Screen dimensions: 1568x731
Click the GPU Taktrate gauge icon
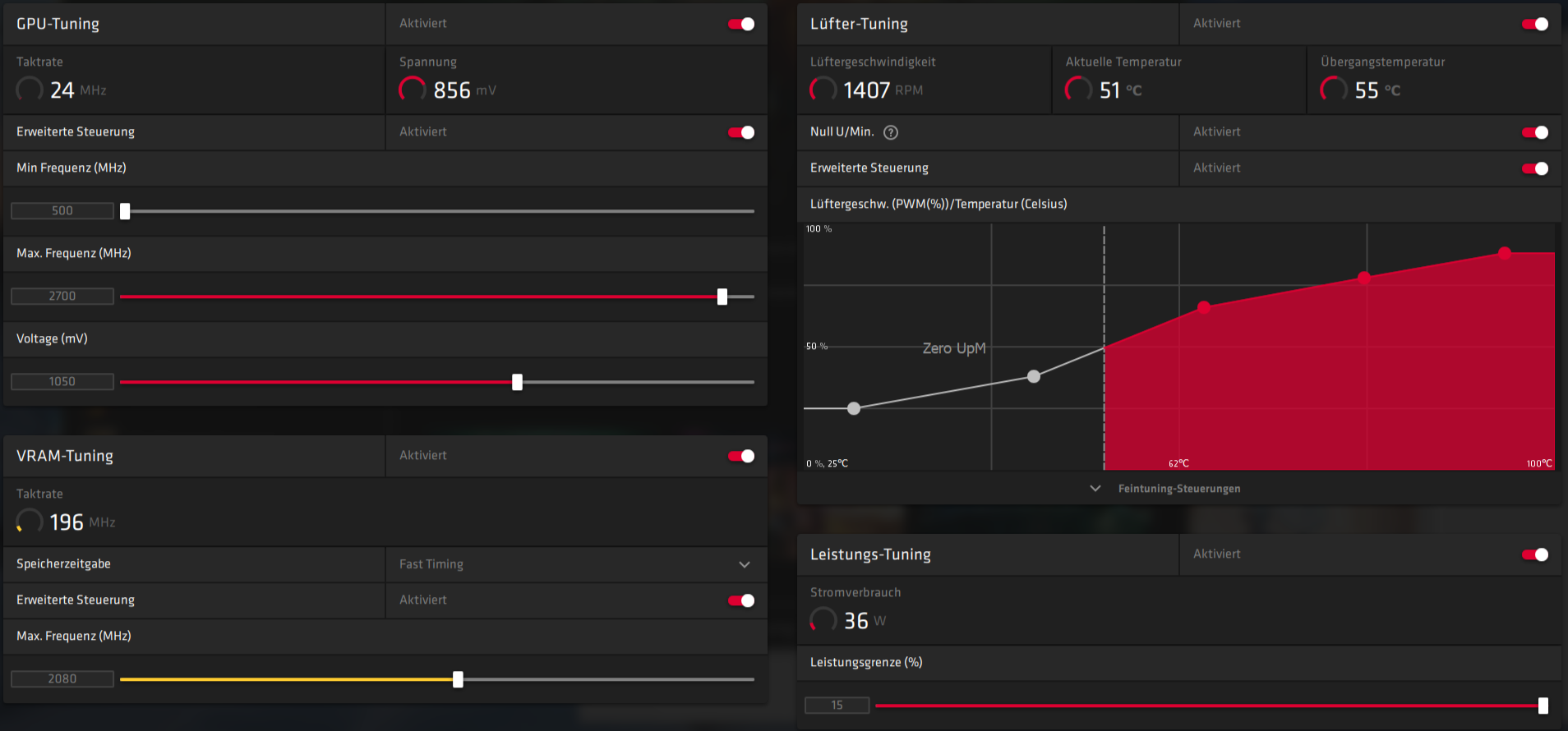(x=30, y=89)
